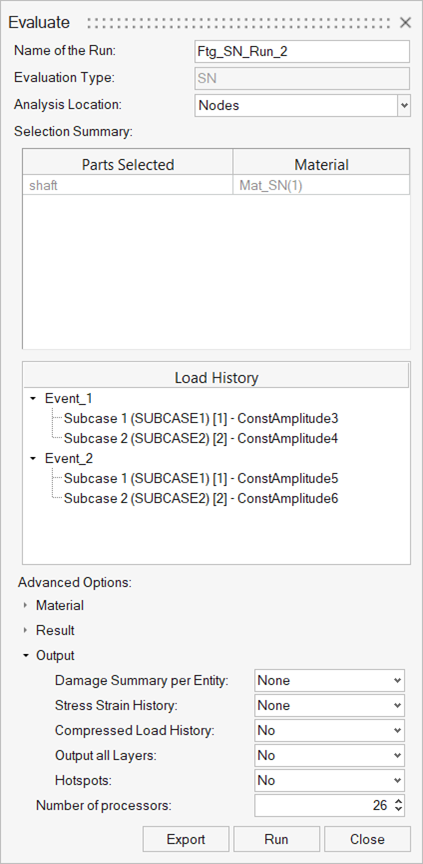Click the Export button
The width and height of the screenshot is (423, 864).
pyautogui.click(x=186, y=839)
